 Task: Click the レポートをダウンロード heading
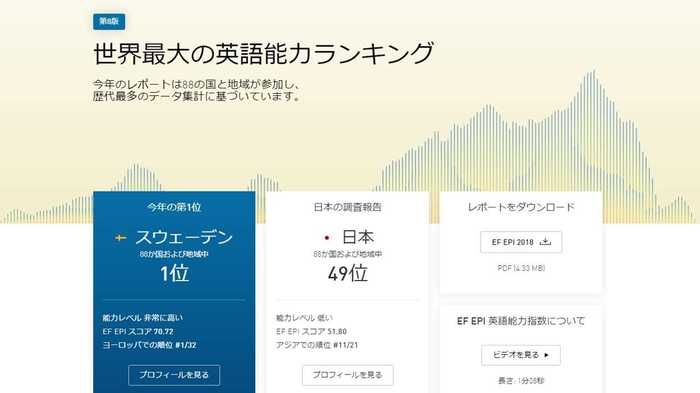pos(521,207)
